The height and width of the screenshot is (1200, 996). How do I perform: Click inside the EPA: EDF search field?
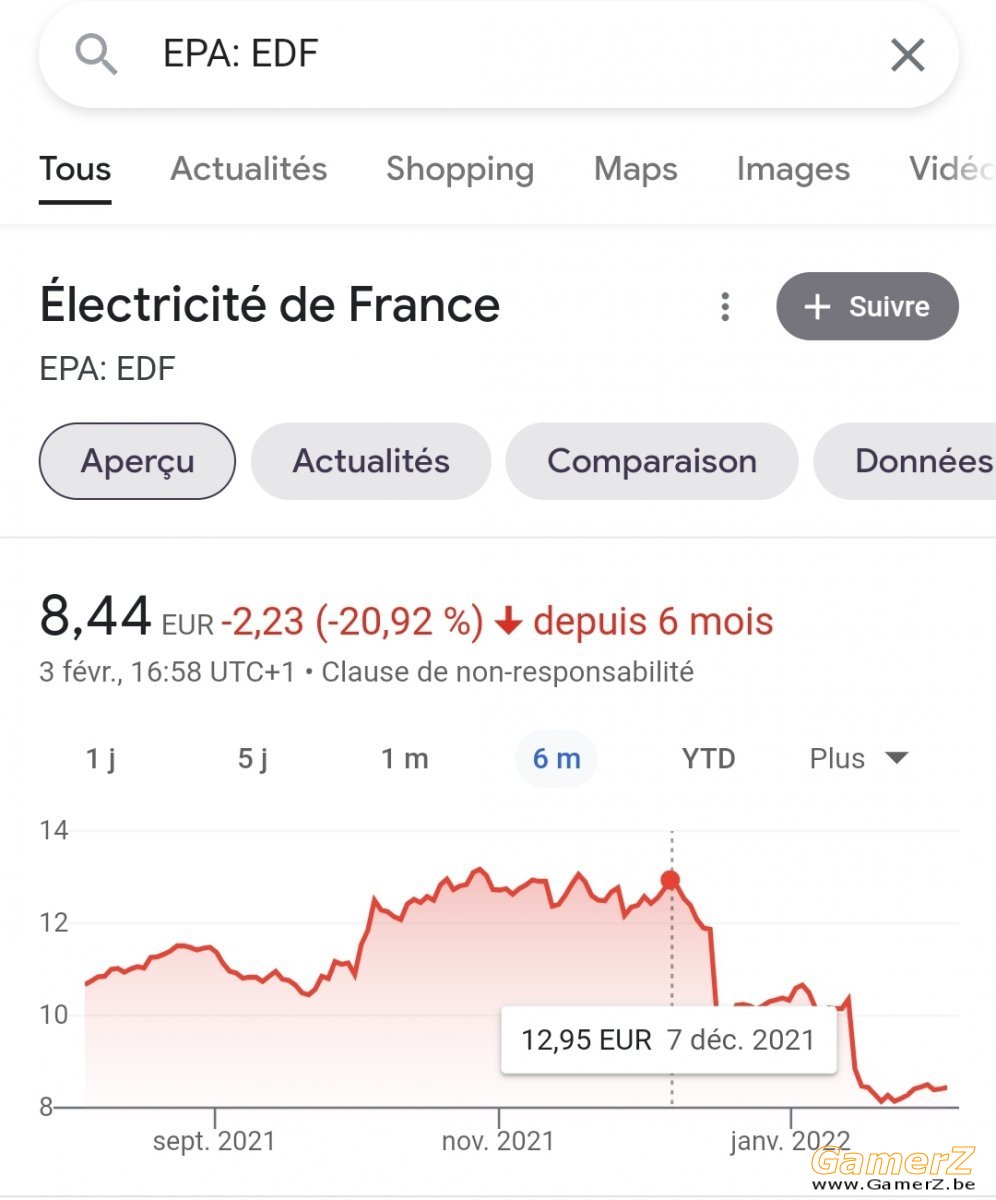click(x=498, y=55)
